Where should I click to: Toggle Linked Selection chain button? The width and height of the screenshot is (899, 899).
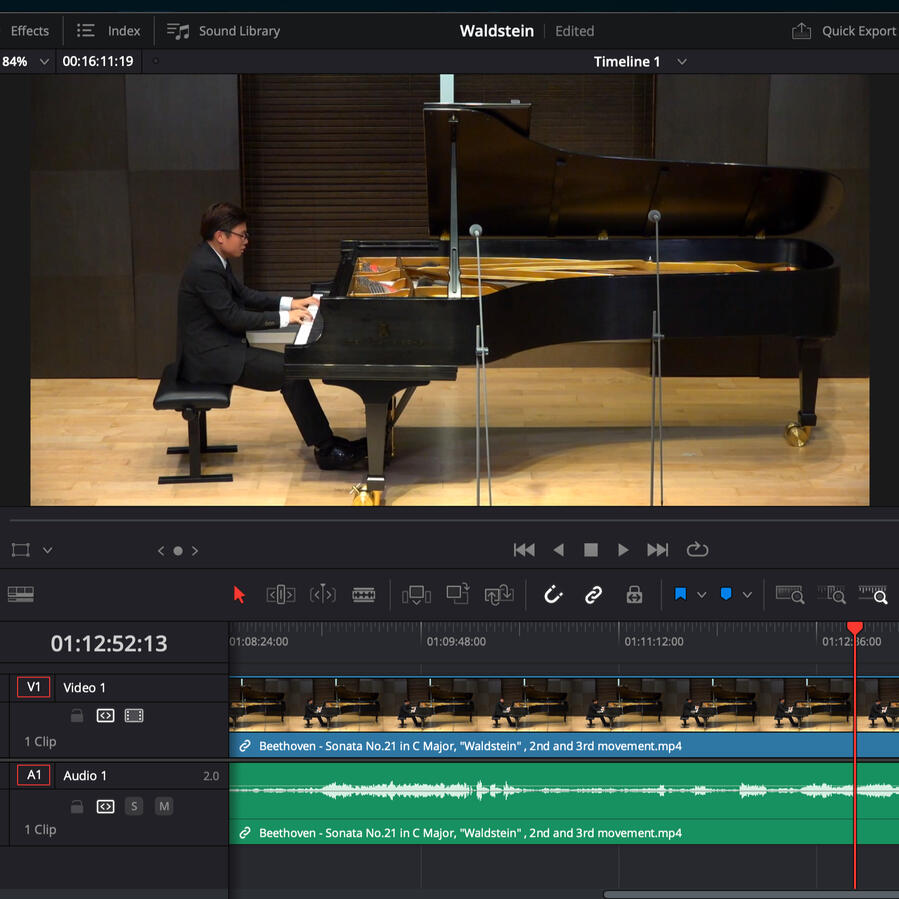click(594, 595)
